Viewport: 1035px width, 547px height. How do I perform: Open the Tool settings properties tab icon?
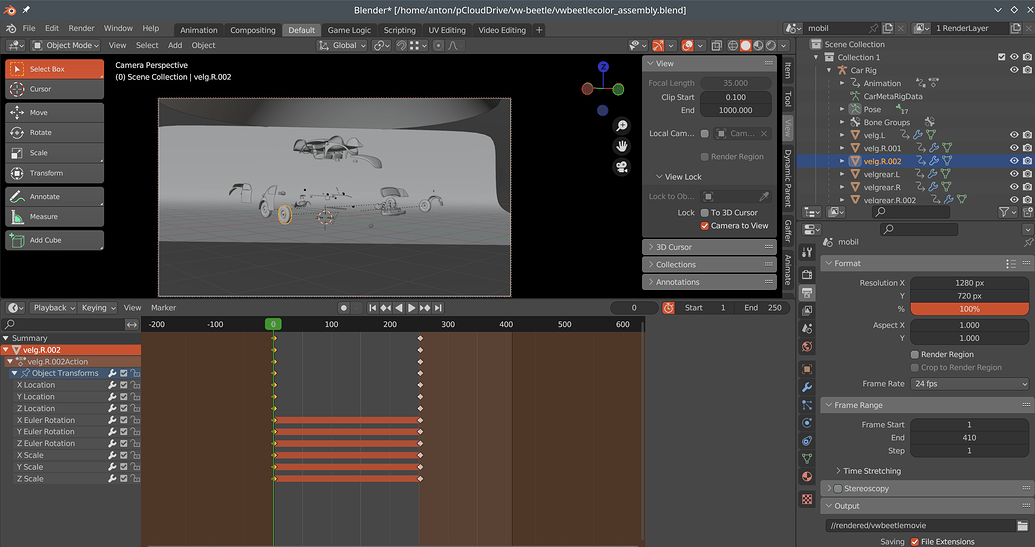point(807,253)
